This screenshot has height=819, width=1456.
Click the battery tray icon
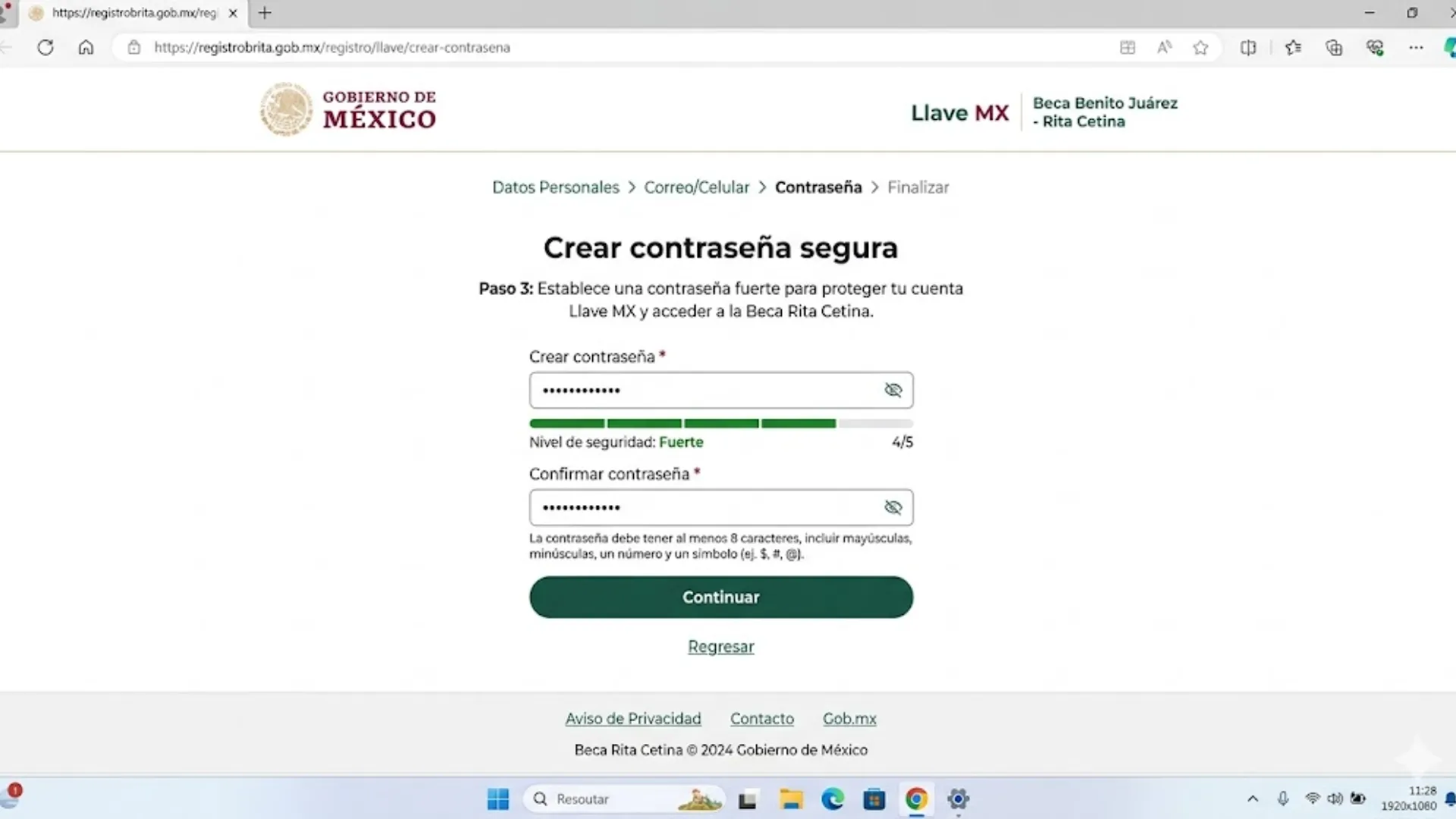[1358, 799]
